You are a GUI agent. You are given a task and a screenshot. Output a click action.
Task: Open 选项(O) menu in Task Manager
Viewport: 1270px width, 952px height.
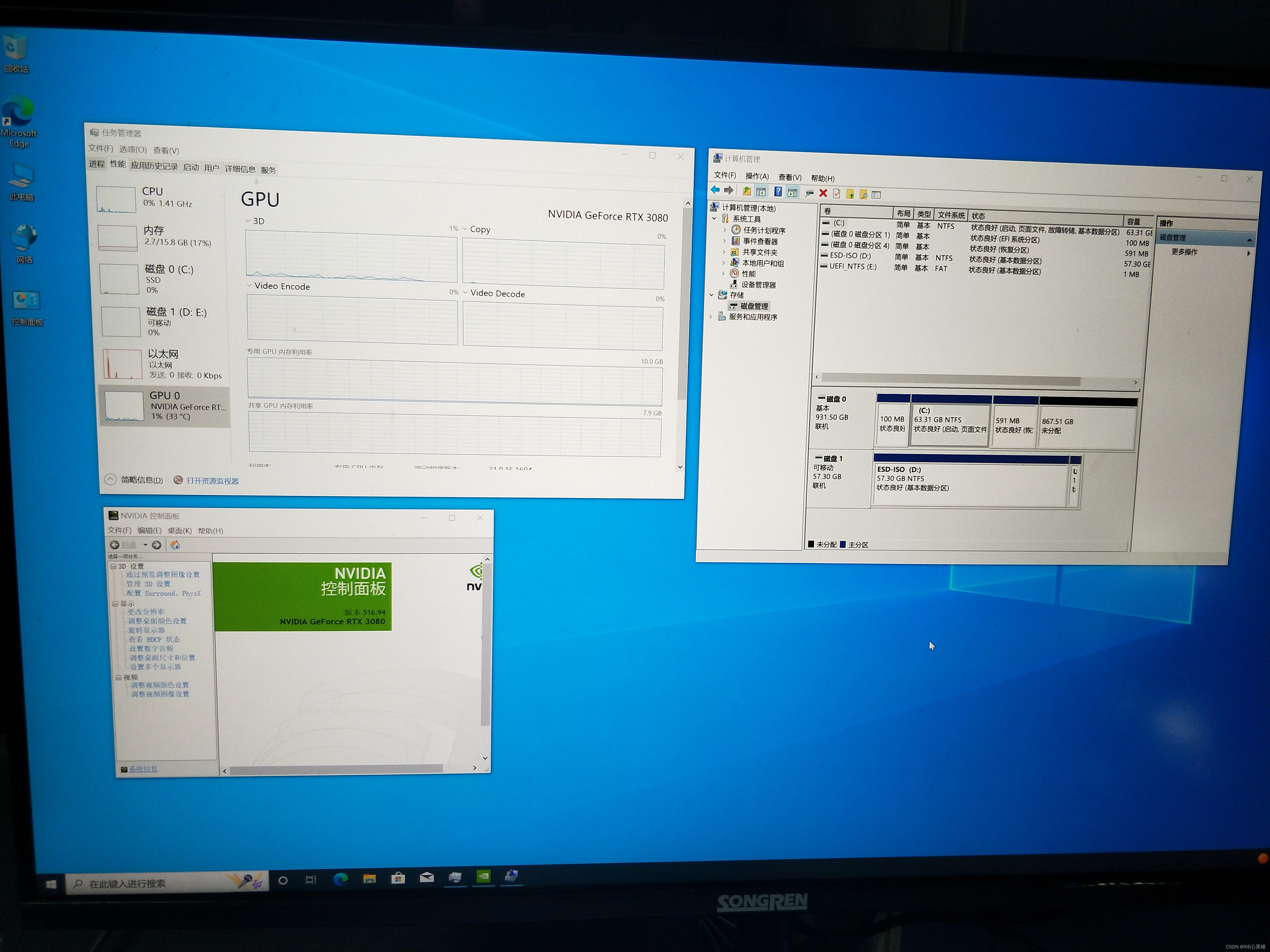[133, 149]
